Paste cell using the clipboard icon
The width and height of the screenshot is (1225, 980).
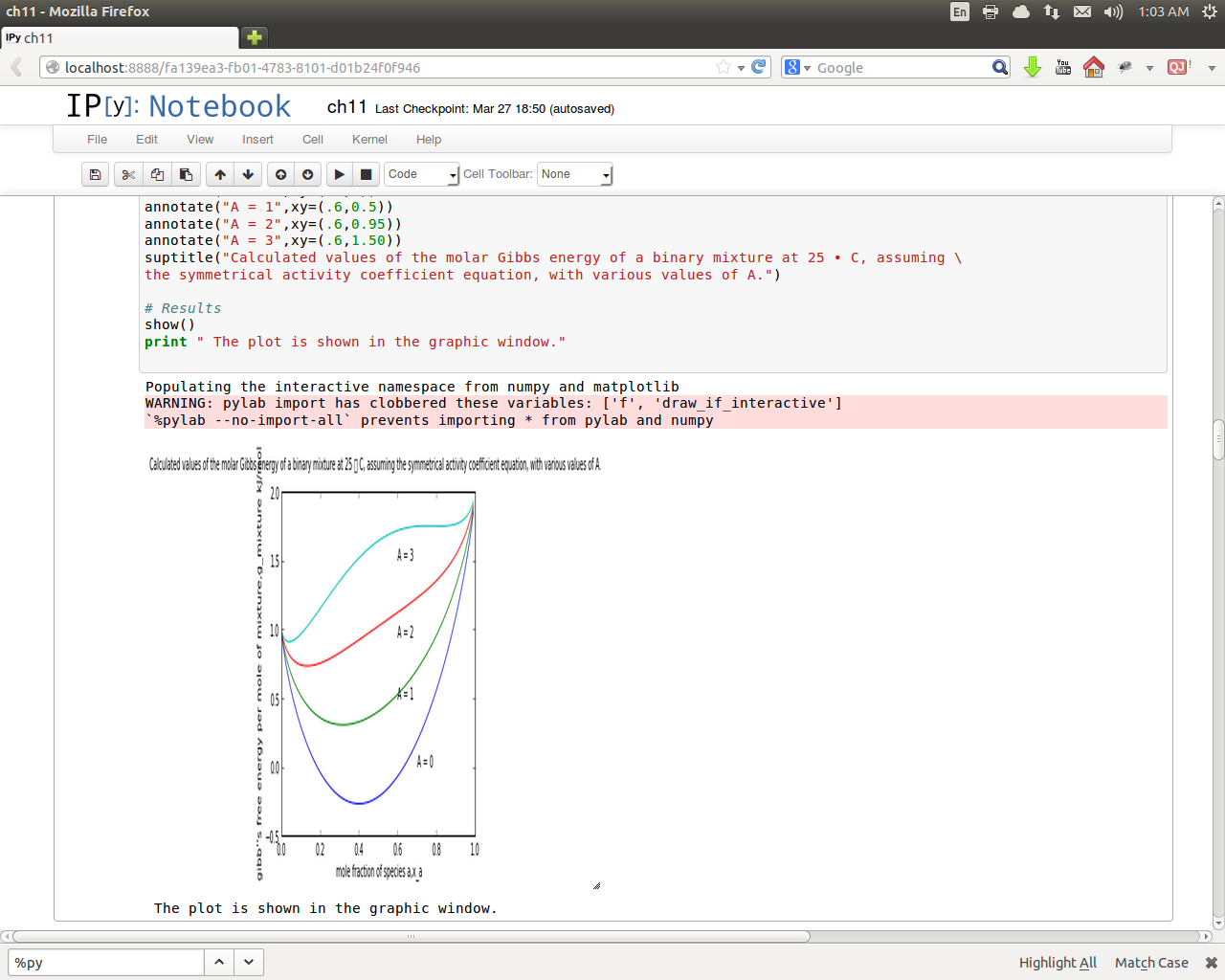(186, 174)
